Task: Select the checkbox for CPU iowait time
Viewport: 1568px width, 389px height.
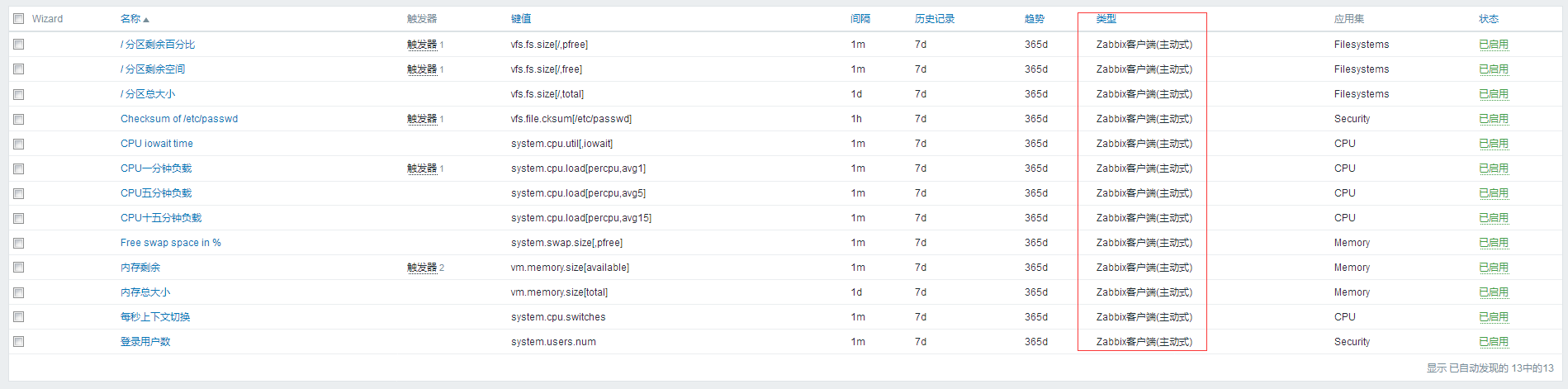Action: pos(19,144)
